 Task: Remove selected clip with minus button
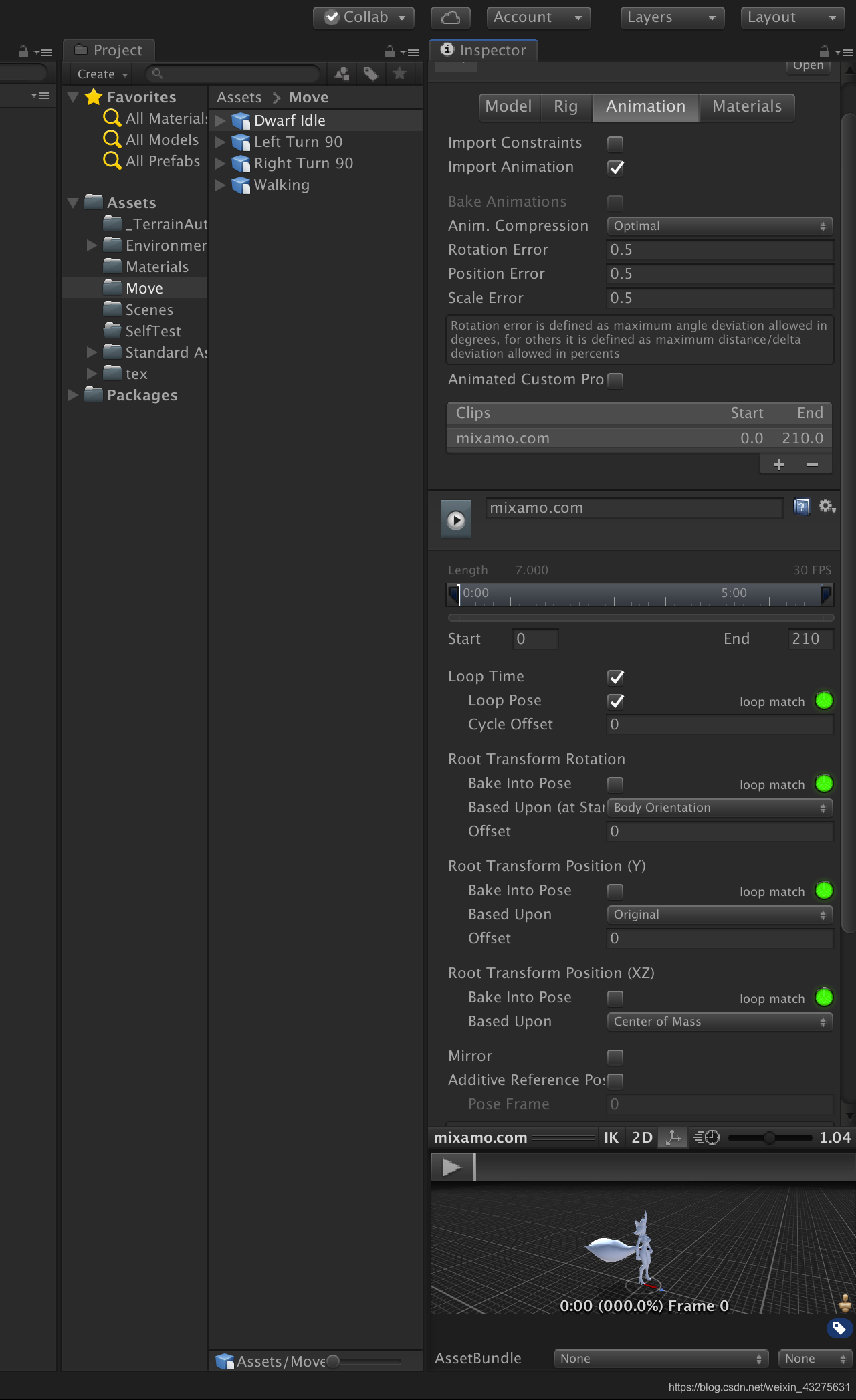pos(813,465)
